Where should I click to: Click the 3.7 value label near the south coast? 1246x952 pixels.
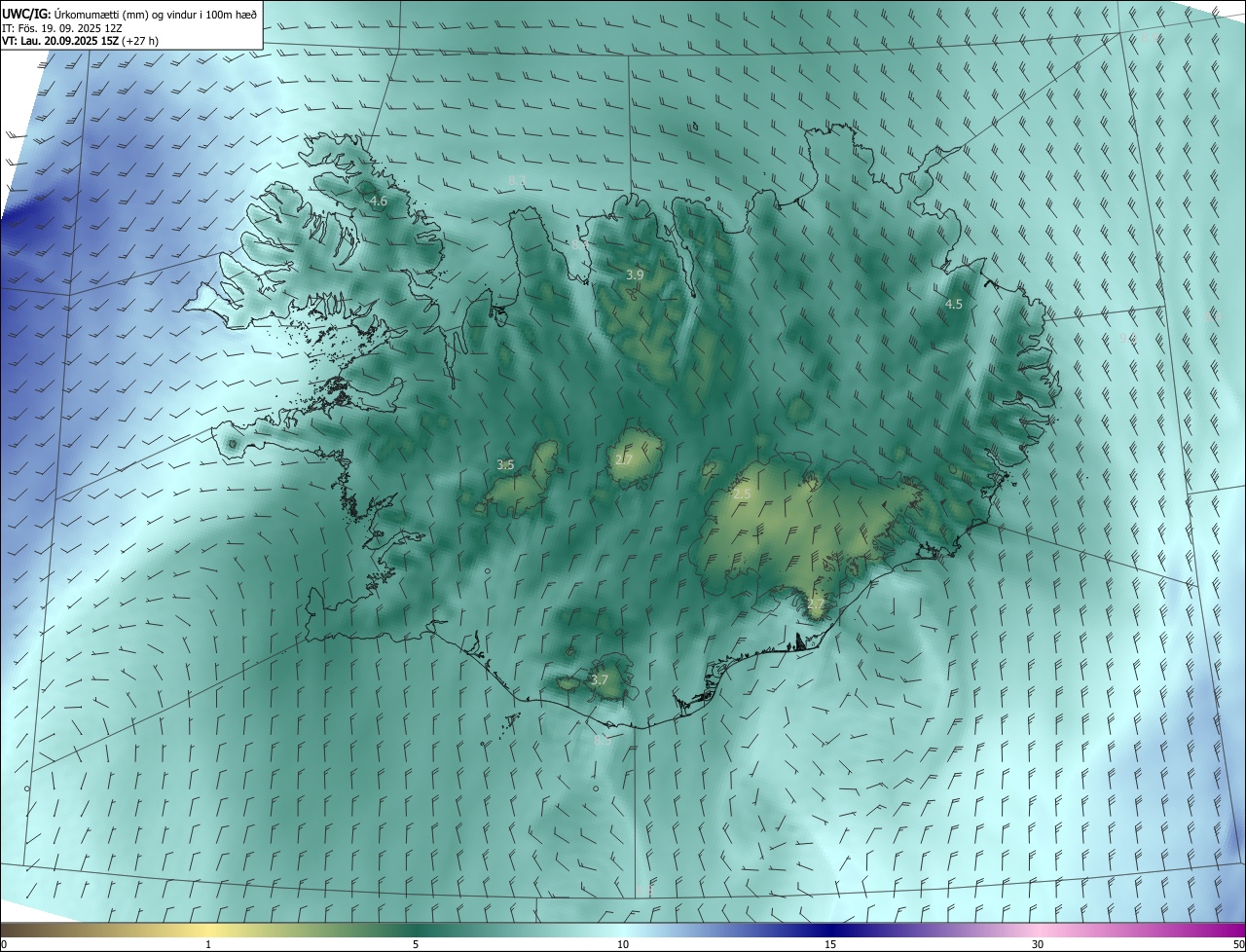pos(600,679)
